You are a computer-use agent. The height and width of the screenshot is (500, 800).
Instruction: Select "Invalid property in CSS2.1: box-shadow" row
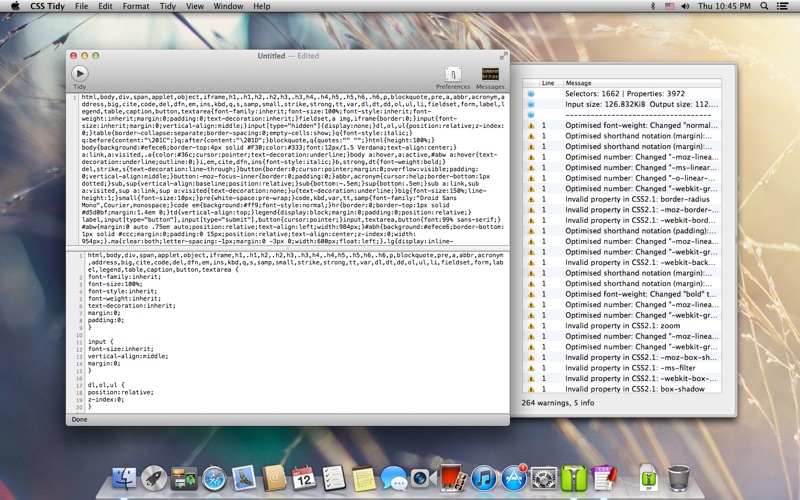tap(622, 389)
